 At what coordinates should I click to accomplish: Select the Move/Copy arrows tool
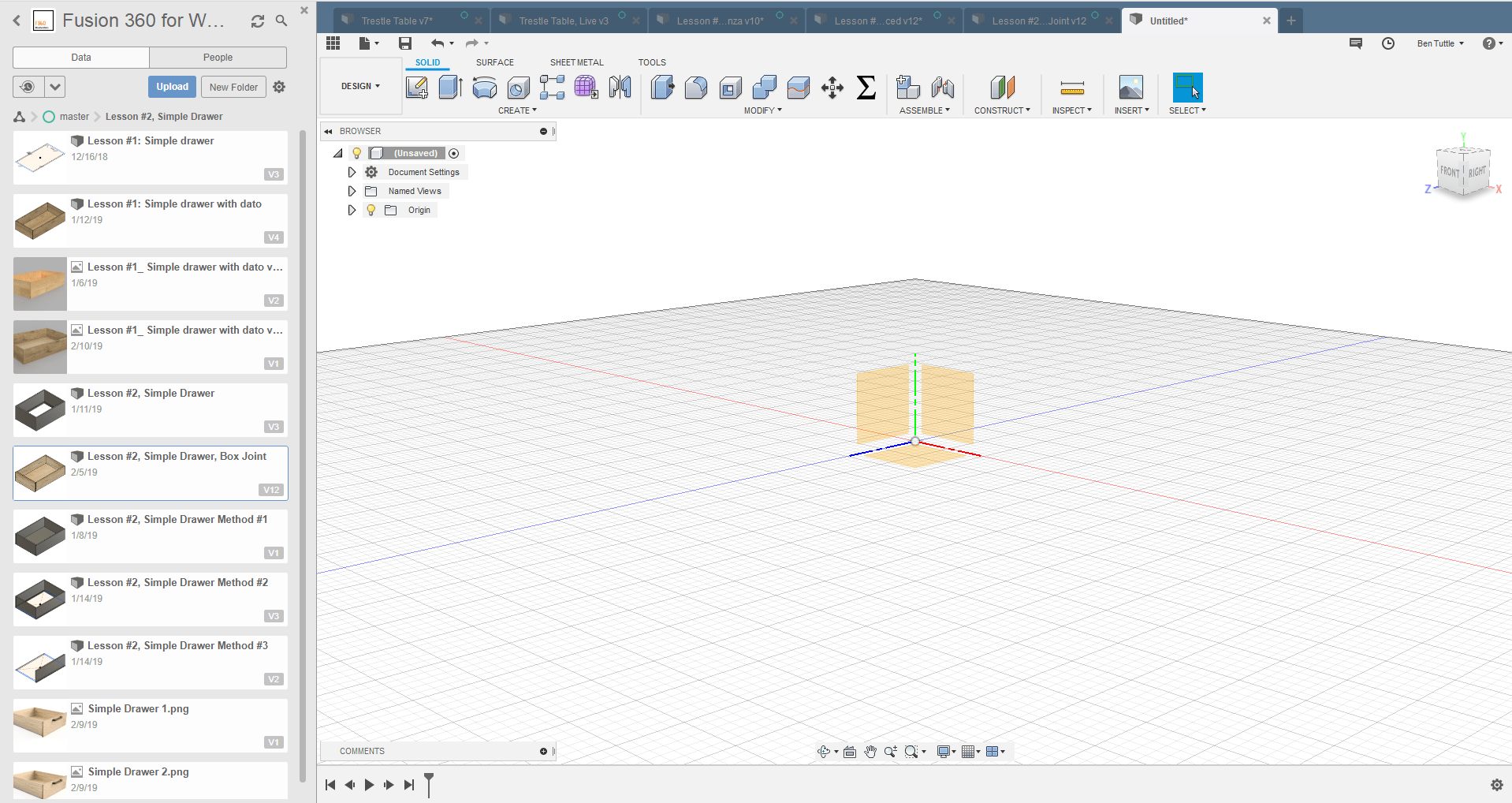(x=832, y=88)
